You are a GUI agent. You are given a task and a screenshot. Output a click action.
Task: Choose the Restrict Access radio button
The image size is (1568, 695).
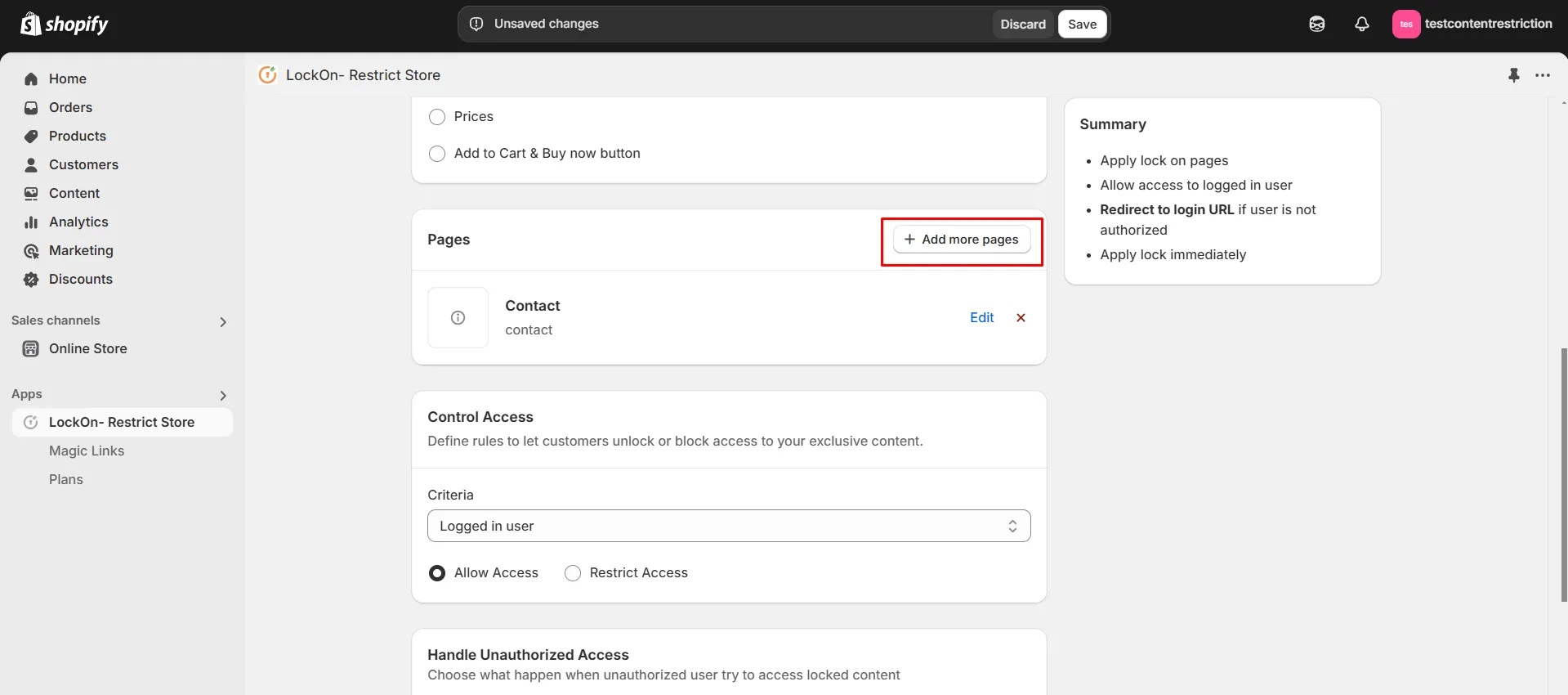tap(573, 572)
